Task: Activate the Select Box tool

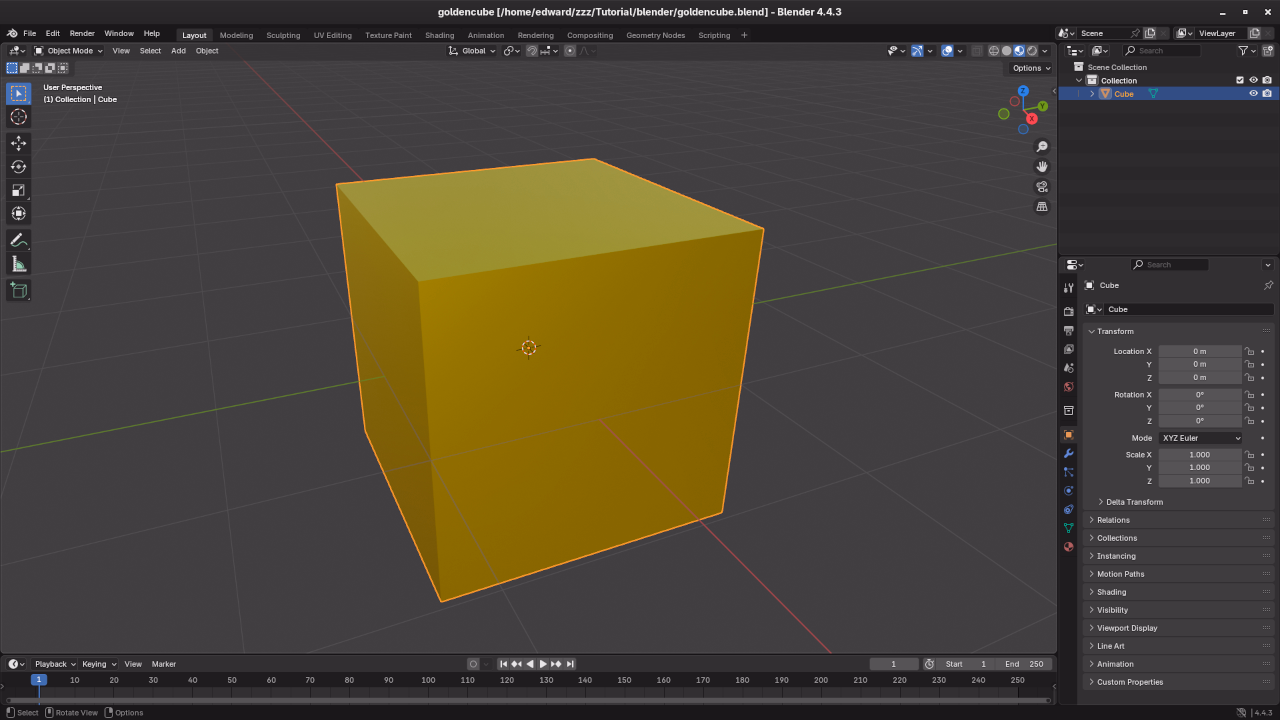Action: pyautogui.click(x=18, y=93)
